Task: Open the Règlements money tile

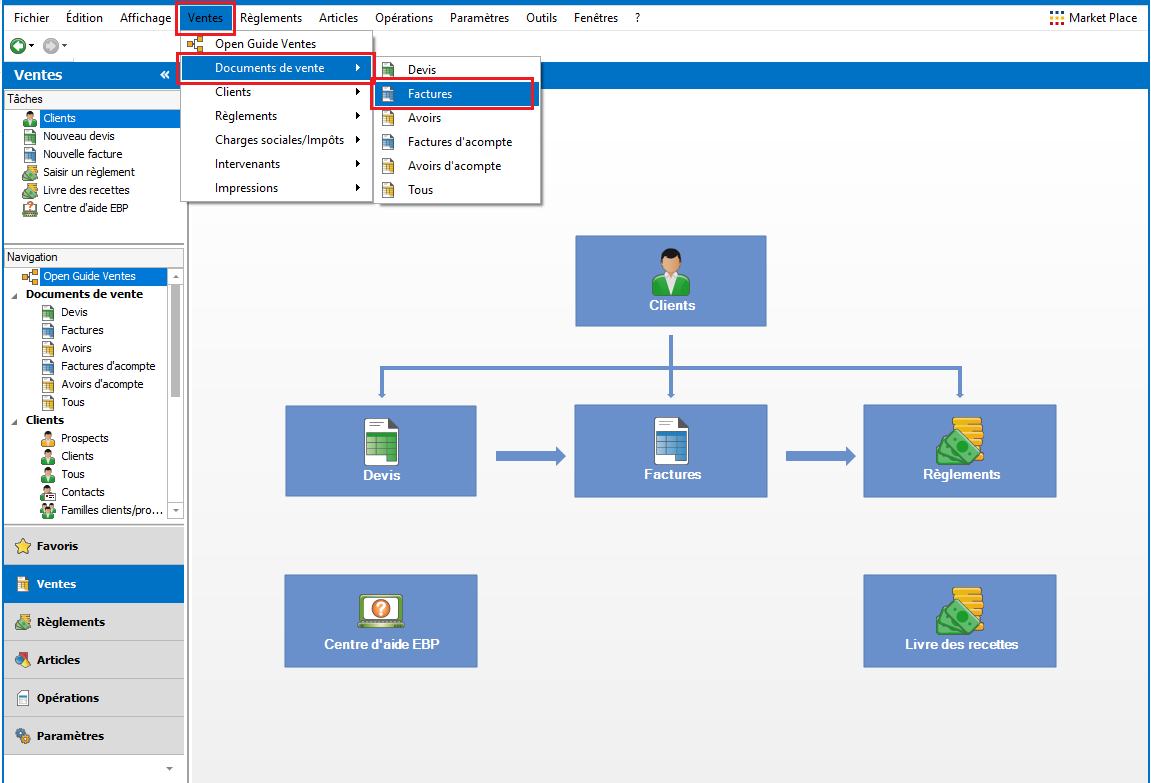Action: (960, 451)
